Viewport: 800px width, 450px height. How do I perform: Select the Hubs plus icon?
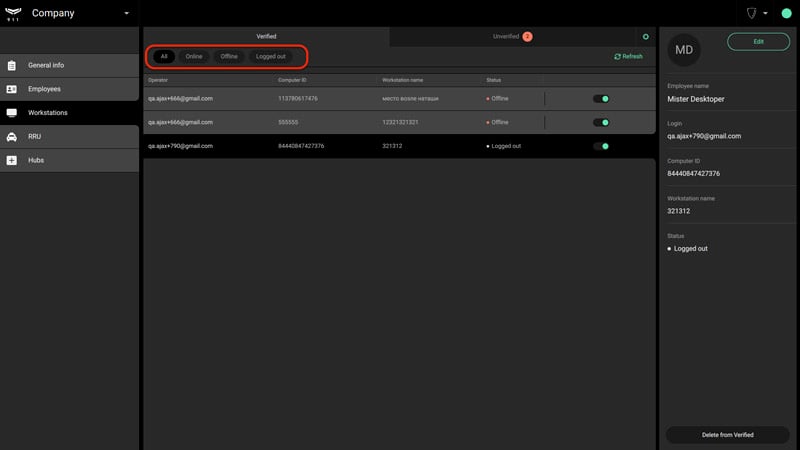click(12, 160)
